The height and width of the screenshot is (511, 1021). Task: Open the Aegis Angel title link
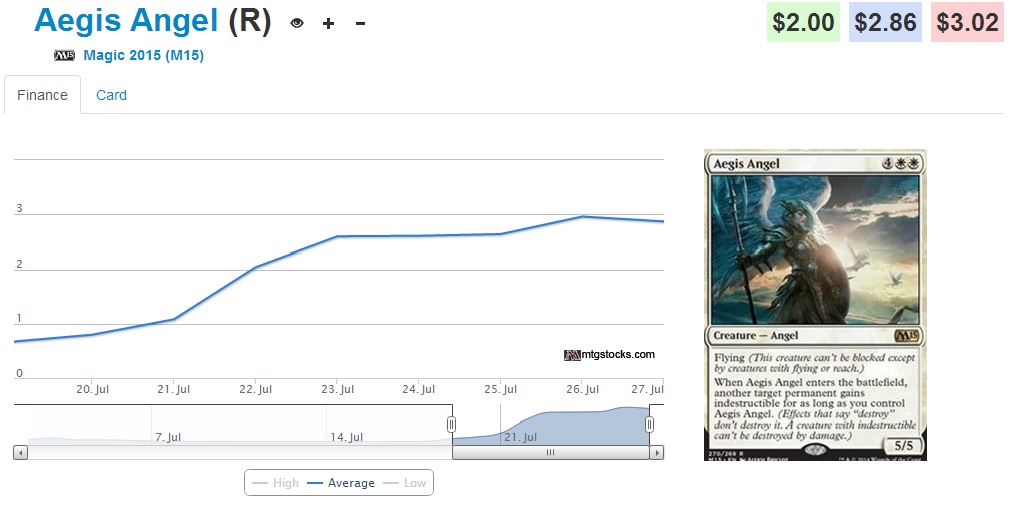point(125,21)
